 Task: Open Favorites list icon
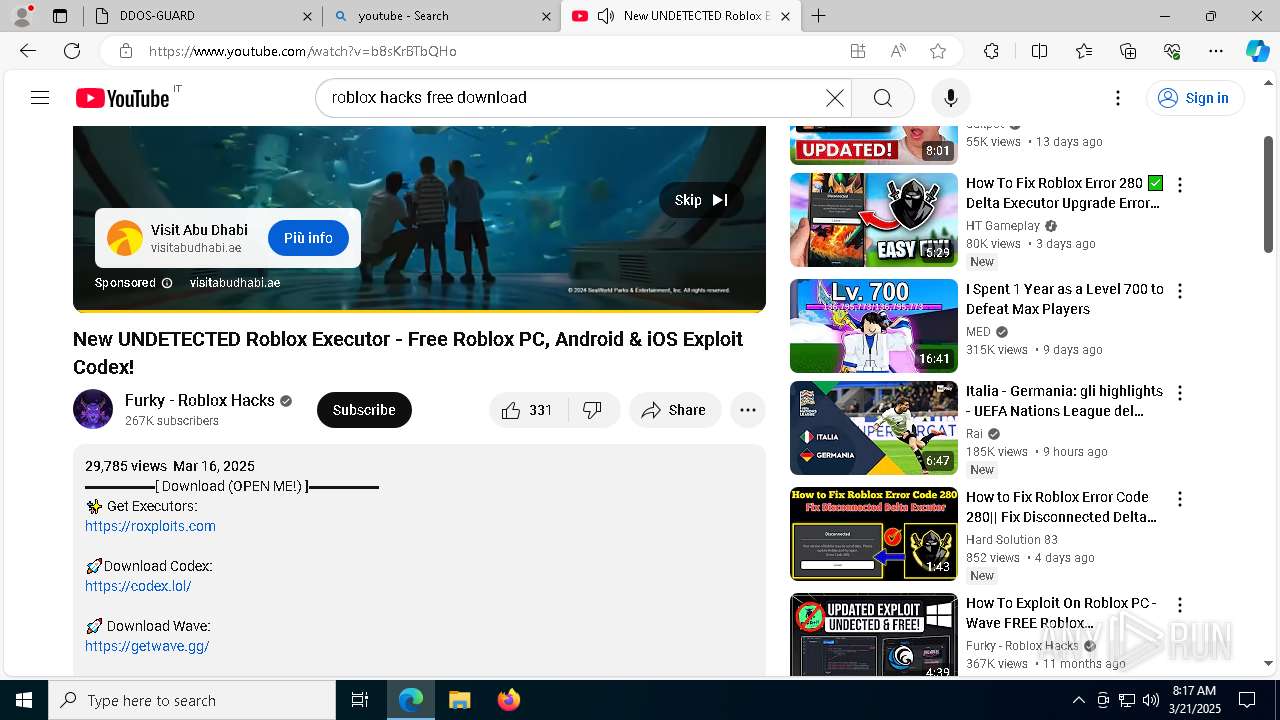coord(1084,51)
